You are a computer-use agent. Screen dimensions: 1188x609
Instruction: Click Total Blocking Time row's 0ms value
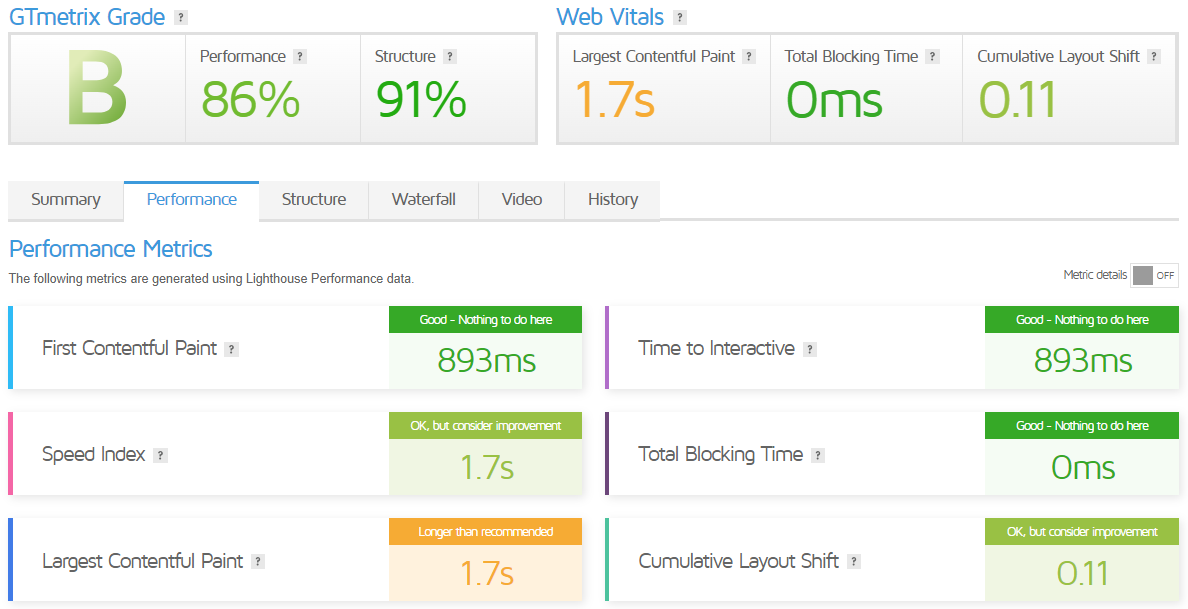(1083, 467)
